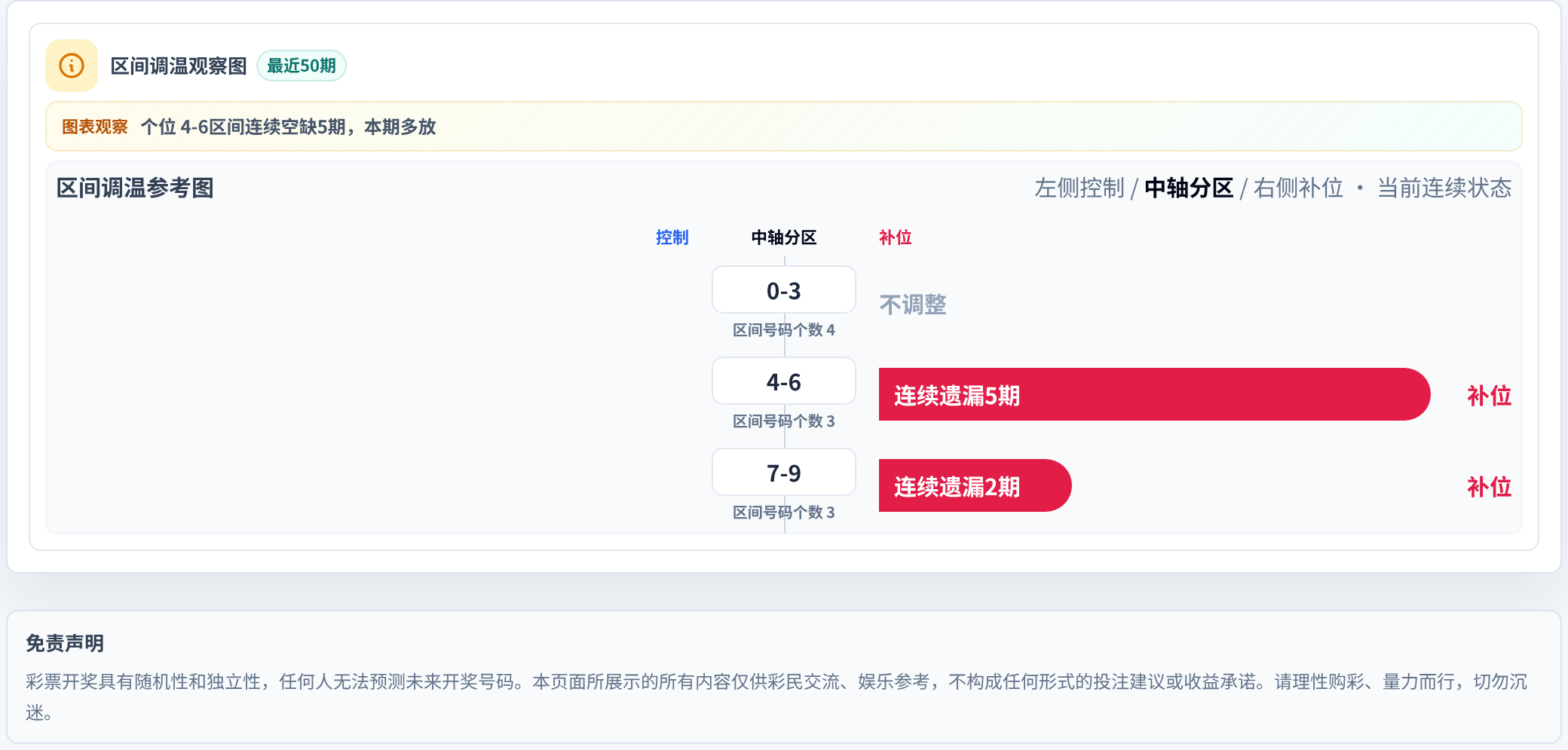The image size is (1568, 750).
Task: Click 区间号码个数 3 under 7-9
Action: (784, 513)
